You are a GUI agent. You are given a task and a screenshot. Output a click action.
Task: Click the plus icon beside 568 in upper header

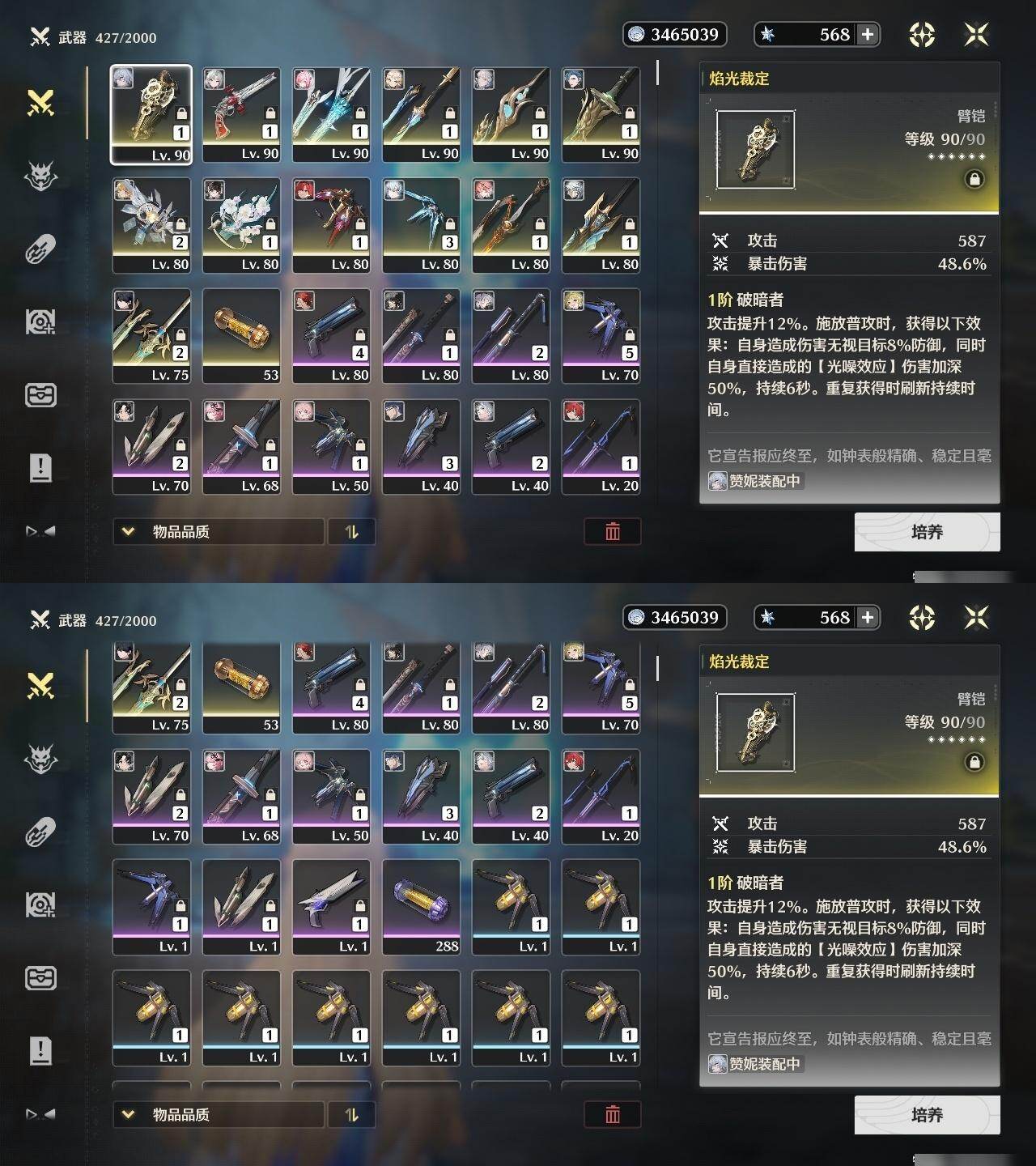click(x=868, y=34)
